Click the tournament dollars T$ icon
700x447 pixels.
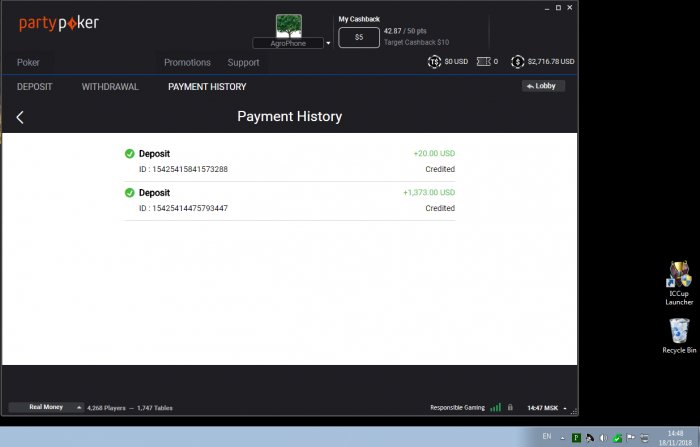pos(434,62)
